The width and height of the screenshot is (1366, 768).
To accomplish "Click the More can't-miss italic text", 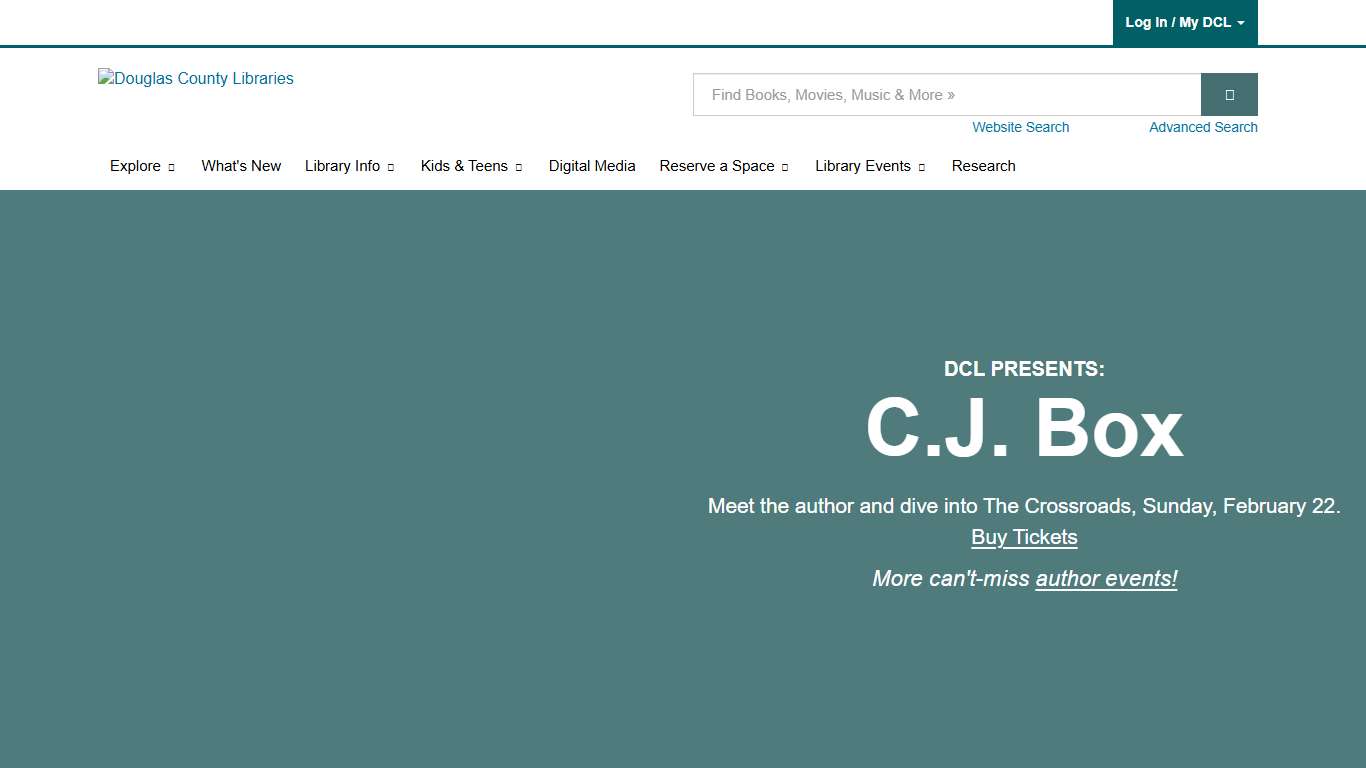I will pyautogui.click(x=950, y=579).
